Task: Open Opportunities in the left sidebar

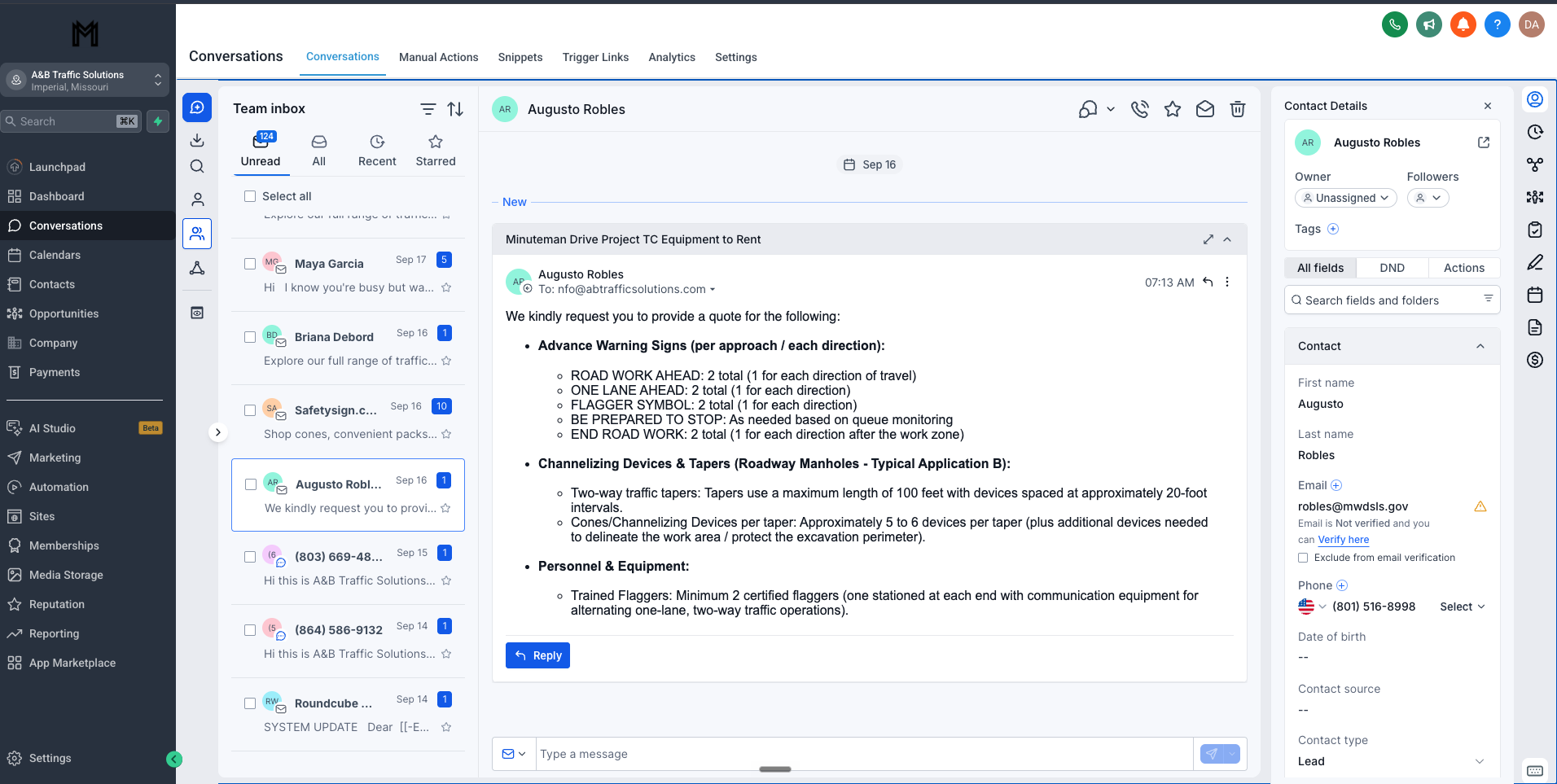Action: (64, 313)
